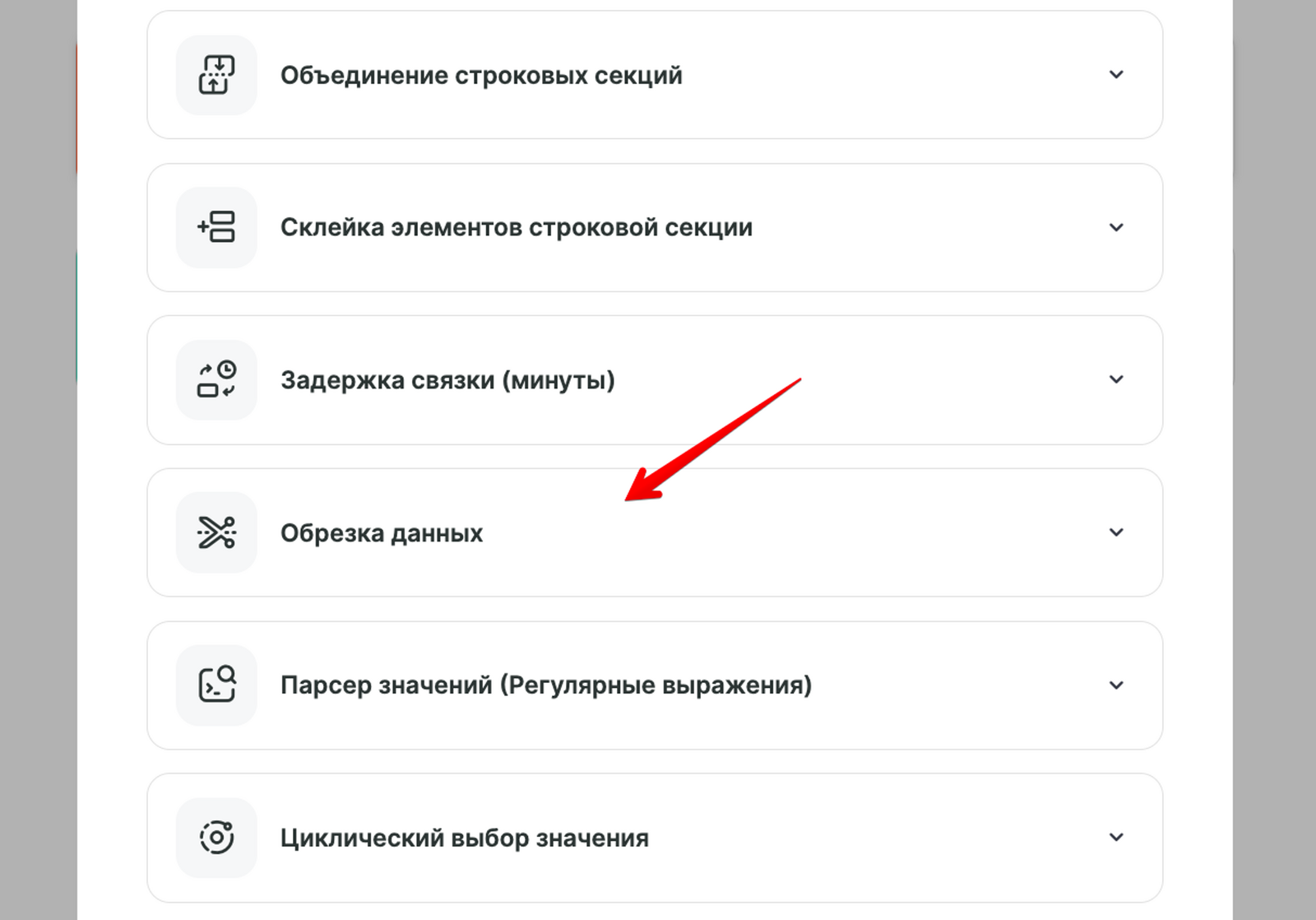Expand Склейка элементов строковой секции chevron
This screenshot has height=920, width=1316.
(x=1116, y=227)
